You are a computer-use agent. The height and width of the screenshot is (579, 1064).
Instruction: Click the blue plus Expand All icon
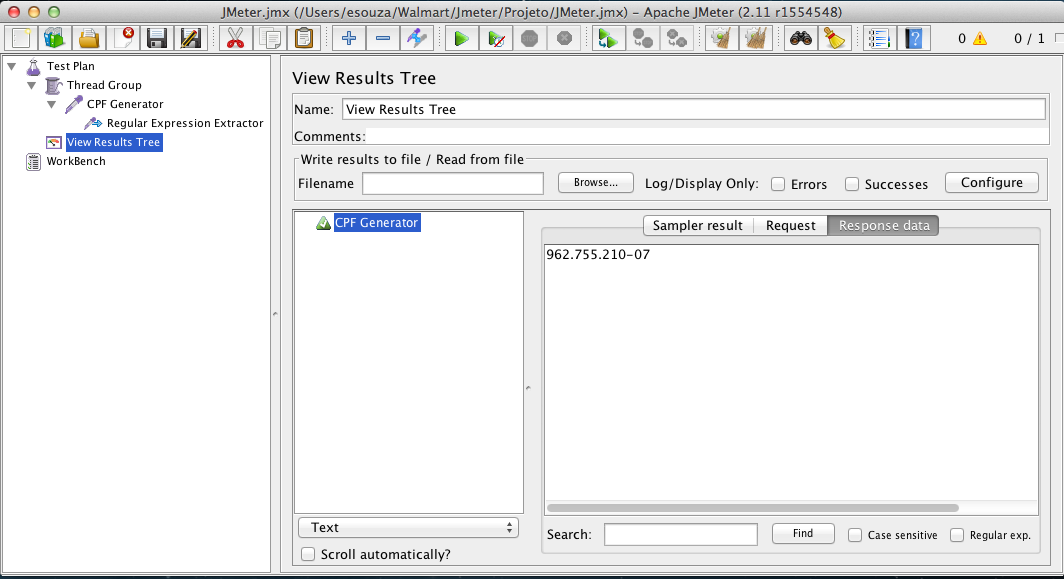[x=349, y=38]
